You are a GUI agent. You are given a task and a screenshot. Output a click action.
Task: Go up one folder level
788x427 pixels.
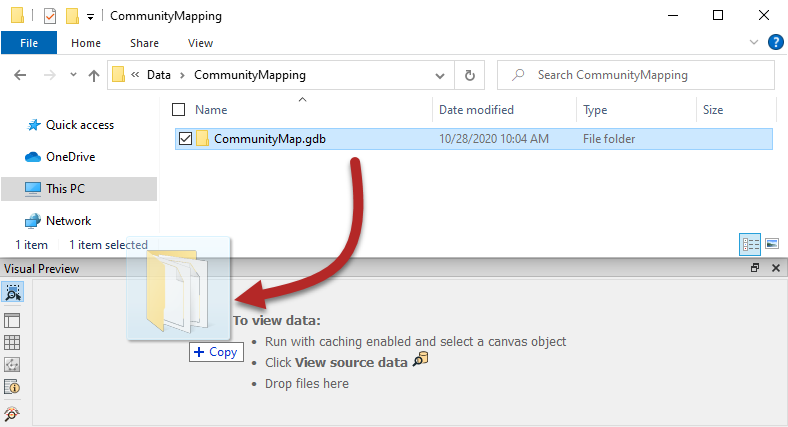(93, 75)
